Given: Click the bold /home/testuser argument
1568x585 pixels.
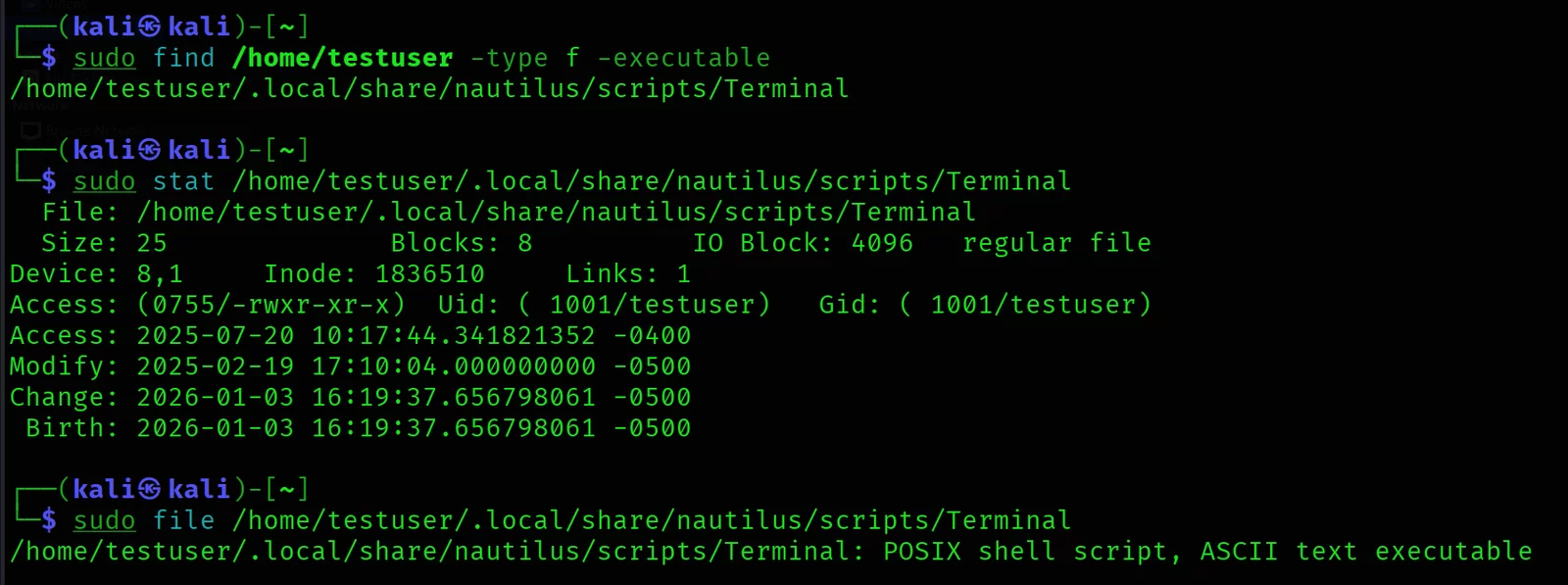Looking at the screenshot, I should coord(342,58).
